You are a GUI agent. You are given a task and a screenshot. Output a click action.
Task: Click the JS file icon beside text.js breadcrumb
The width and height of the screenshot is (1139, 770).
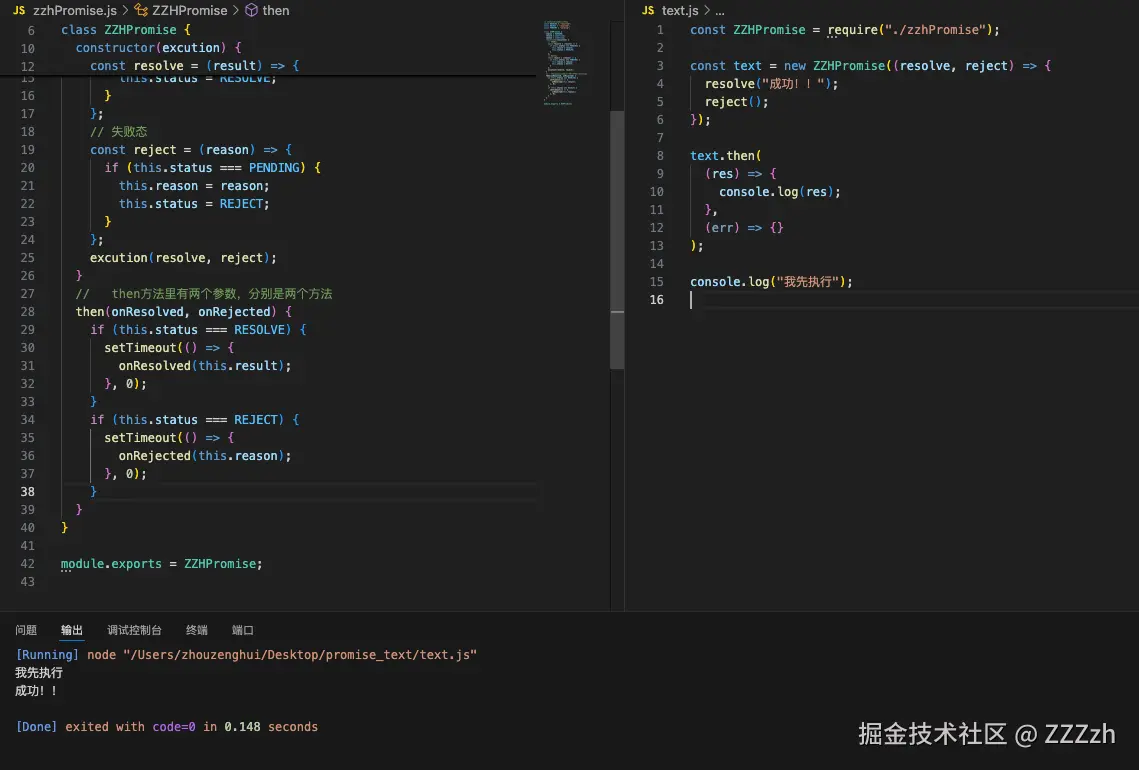[x=648, y=10]
